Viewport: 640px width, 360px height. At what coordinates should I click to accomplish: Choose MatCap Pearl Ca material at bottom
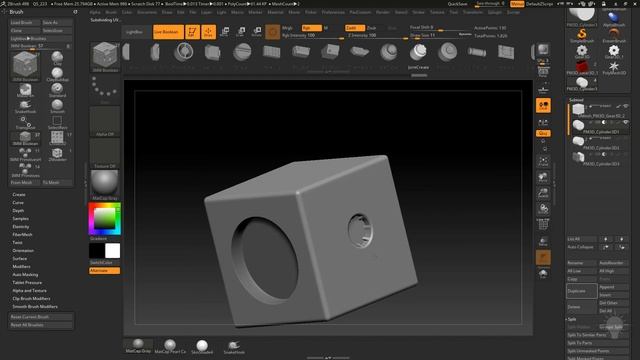tap(170, 346)
